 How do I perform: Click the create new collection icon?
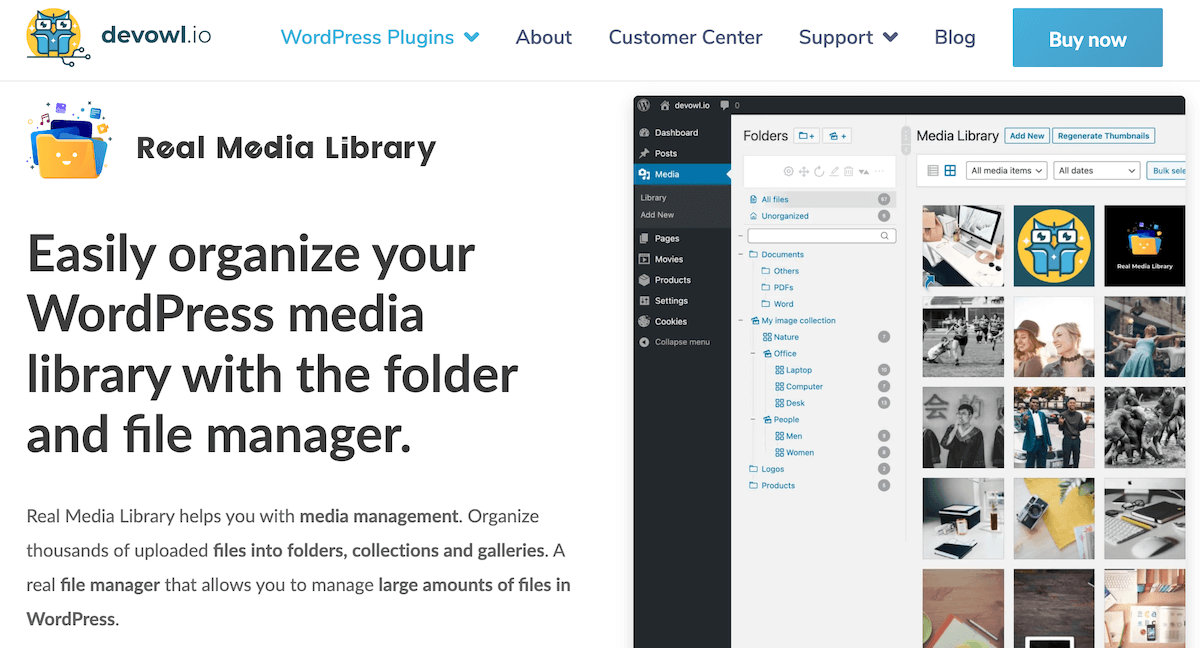pos(837,133)
